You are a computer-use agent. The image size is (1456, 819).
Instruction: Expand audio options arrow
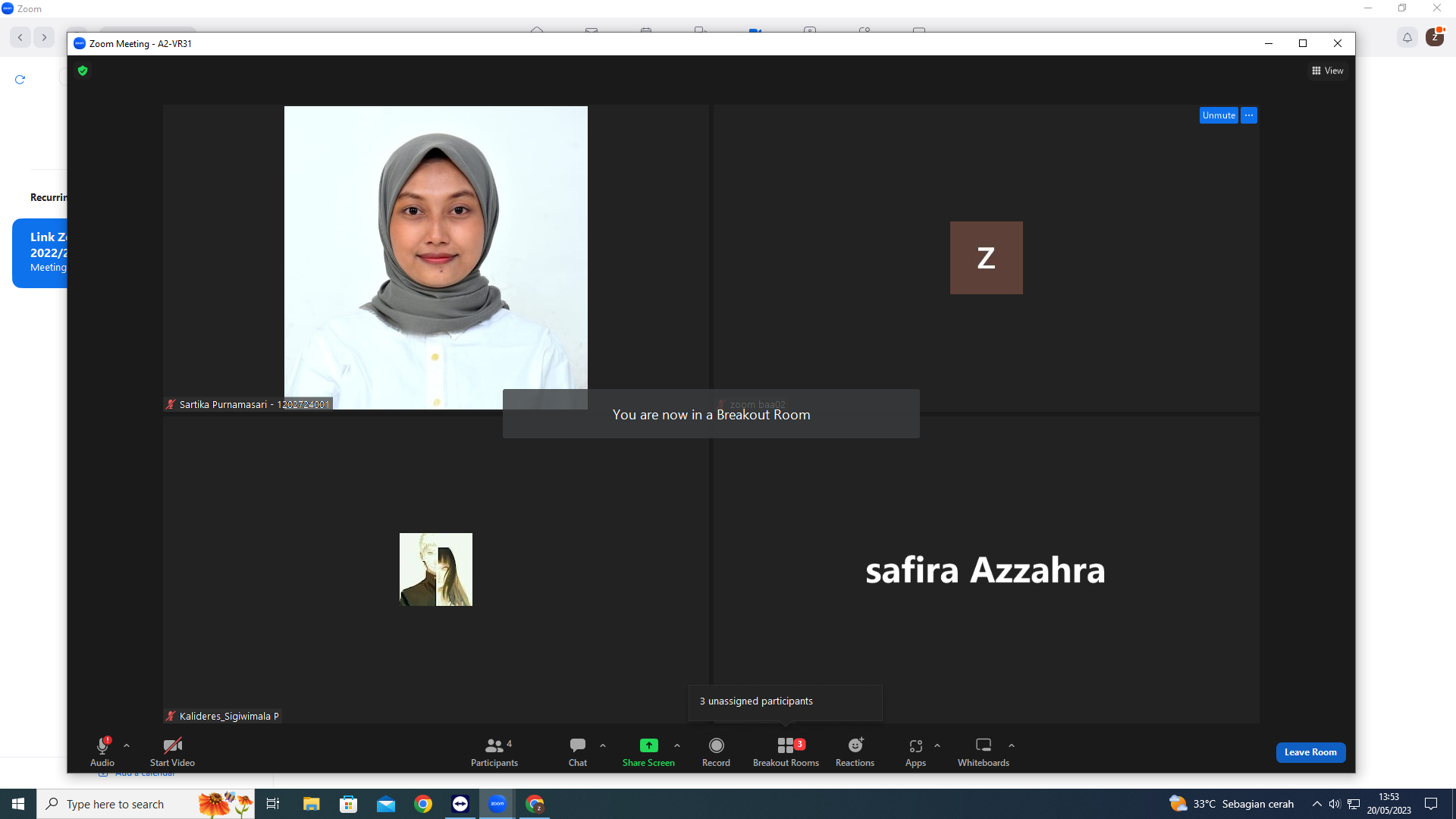[127, 746]
